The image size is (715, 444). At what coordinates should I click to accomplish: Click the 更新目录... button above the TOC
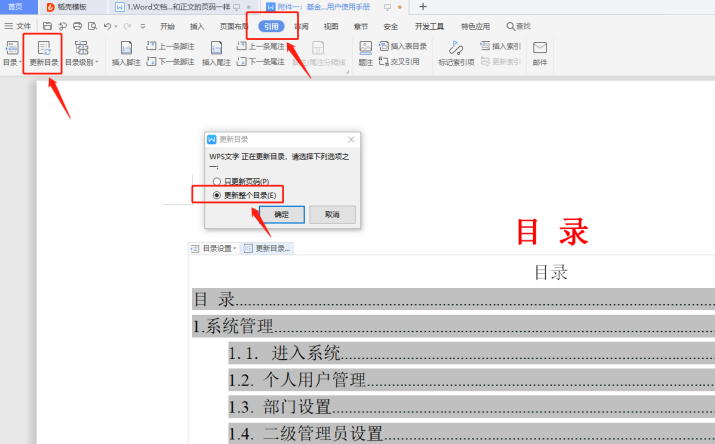tap(268, 248)
